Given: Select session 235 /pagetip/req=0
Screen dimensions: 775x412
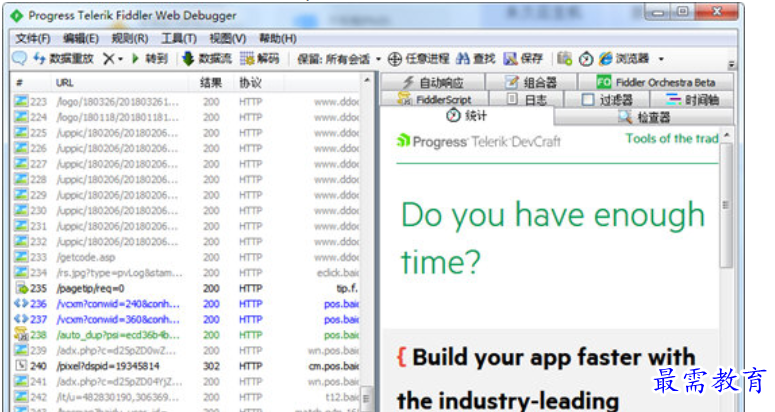Looking at the screenshot, I should coord(187,288).
